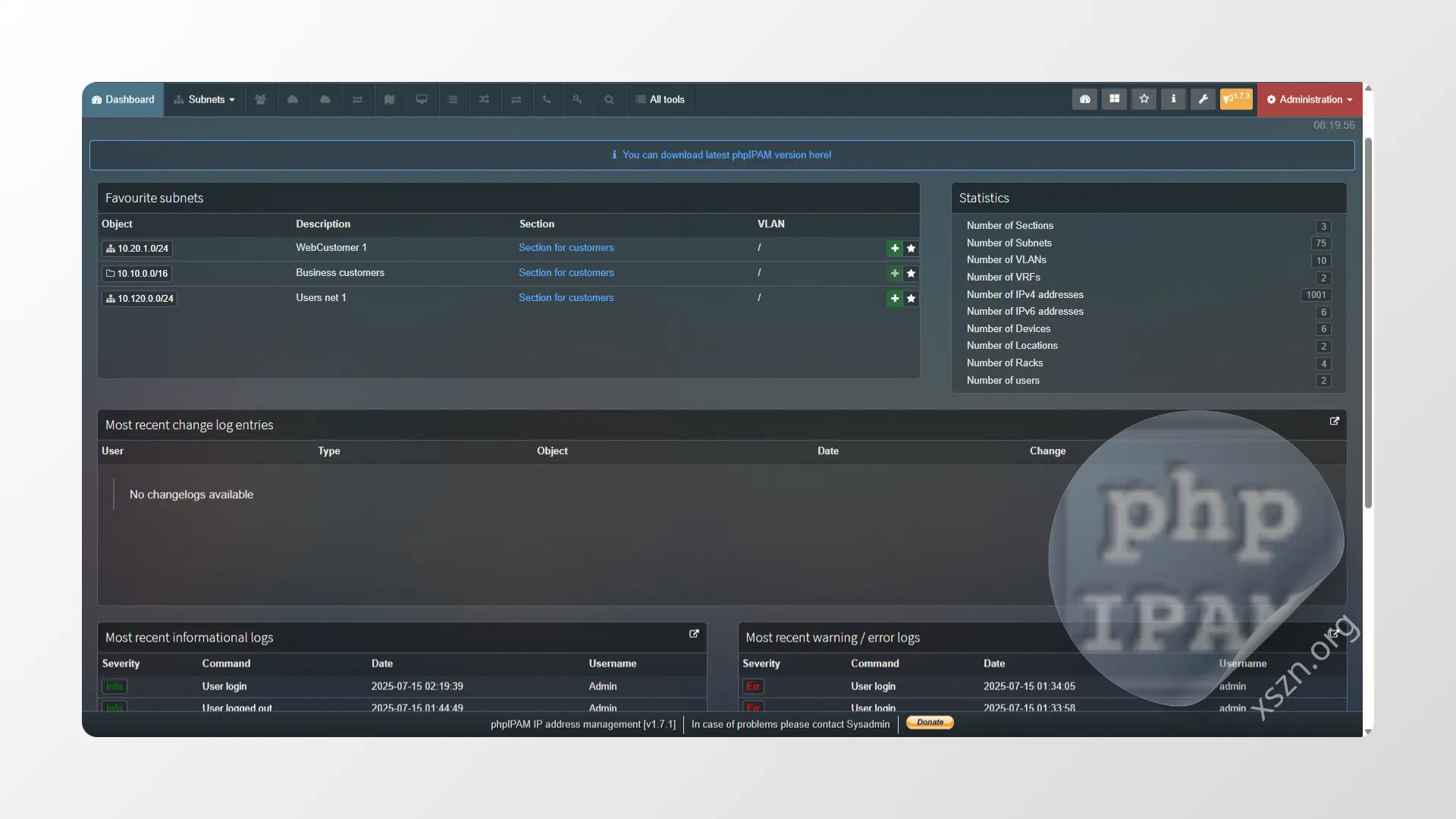The height and width of the screenshot is (819, 1456).
Task: Click the Number of VLANs count 10
Action: click(x=1321, y=260)
